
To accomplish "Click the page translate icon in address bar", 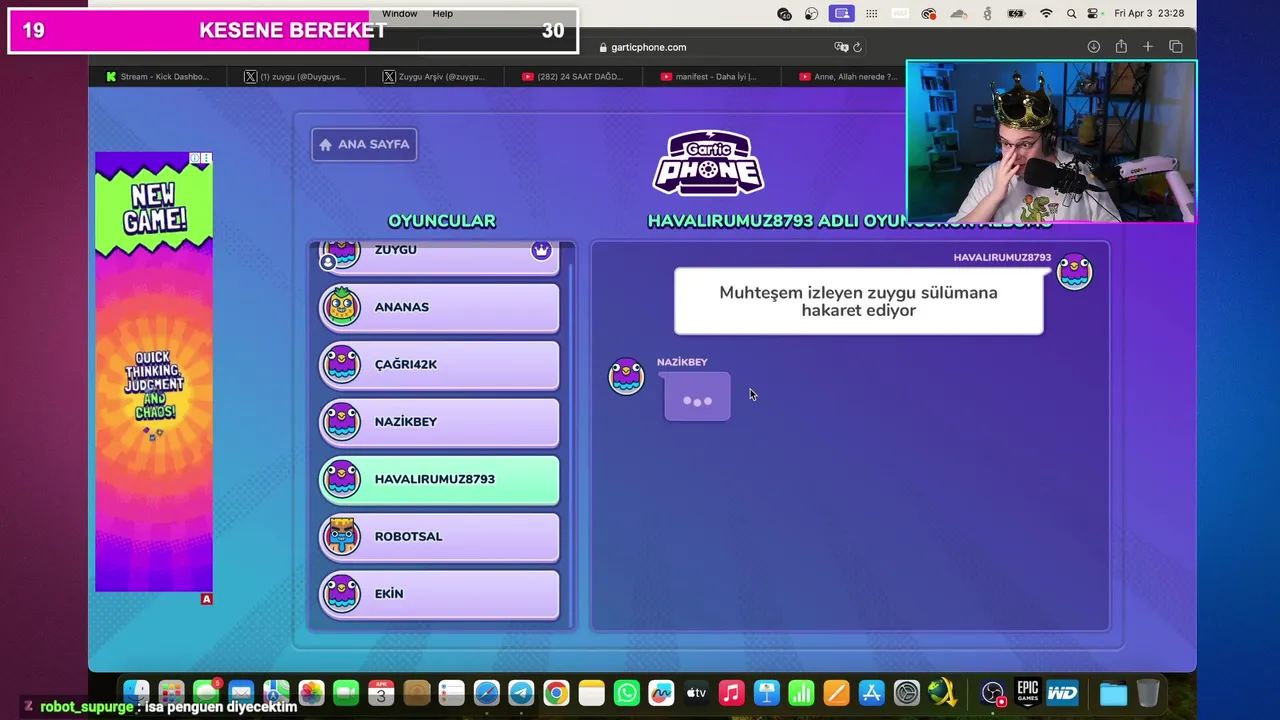I will (x=841, y=47).
